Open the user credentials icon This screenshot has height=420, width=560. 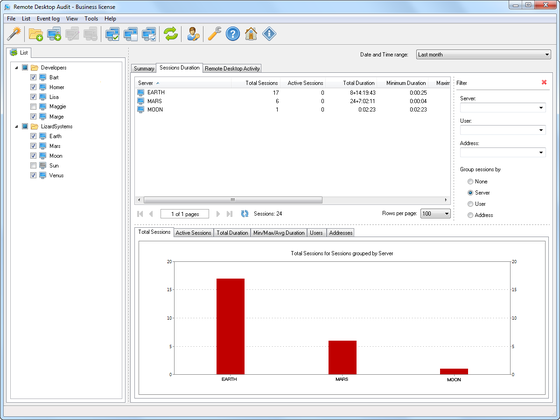click(x=193, y=34)
